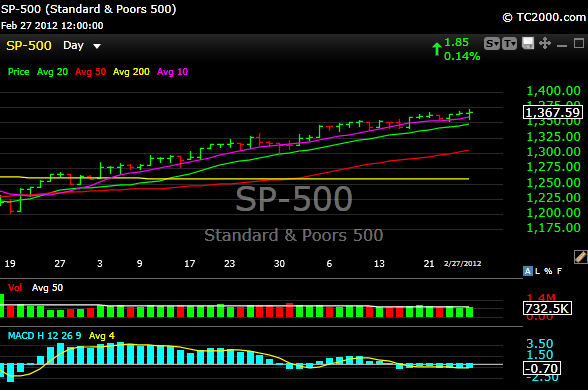The image size is (588, 390).
Task: Click the 19 date axis label
Action: coord(10,264)
